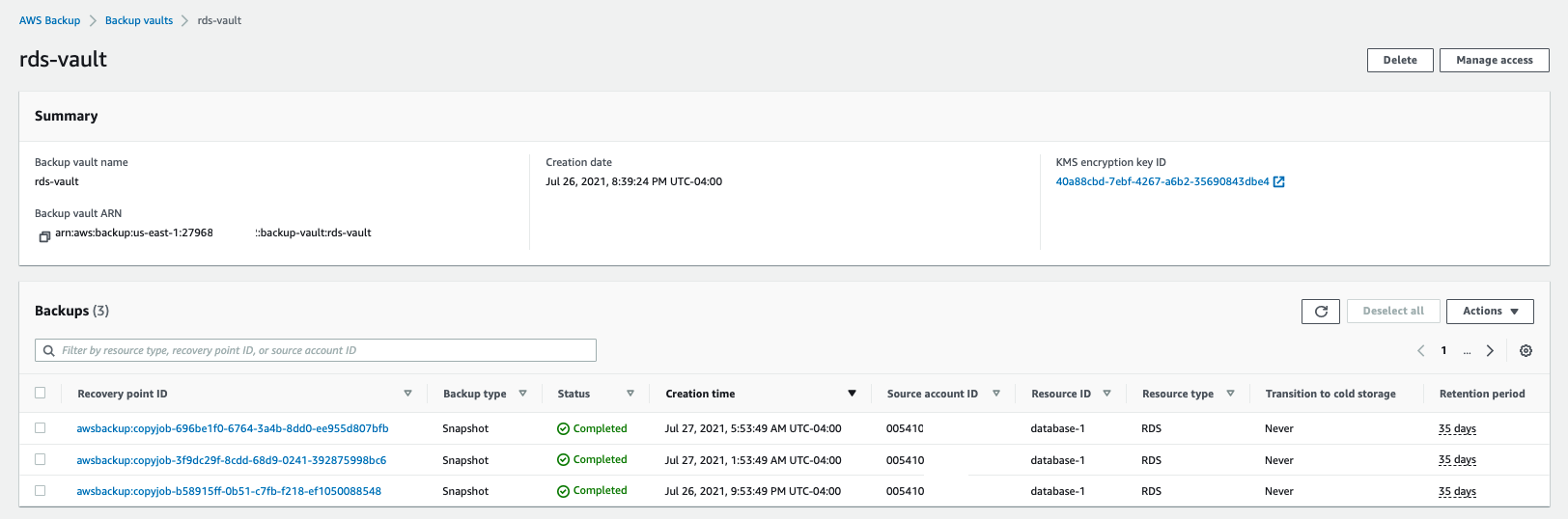Screen dimensions: 1568x519
Task: Open recovery point copyjob-3f9dc29f link
Action: 232,460
